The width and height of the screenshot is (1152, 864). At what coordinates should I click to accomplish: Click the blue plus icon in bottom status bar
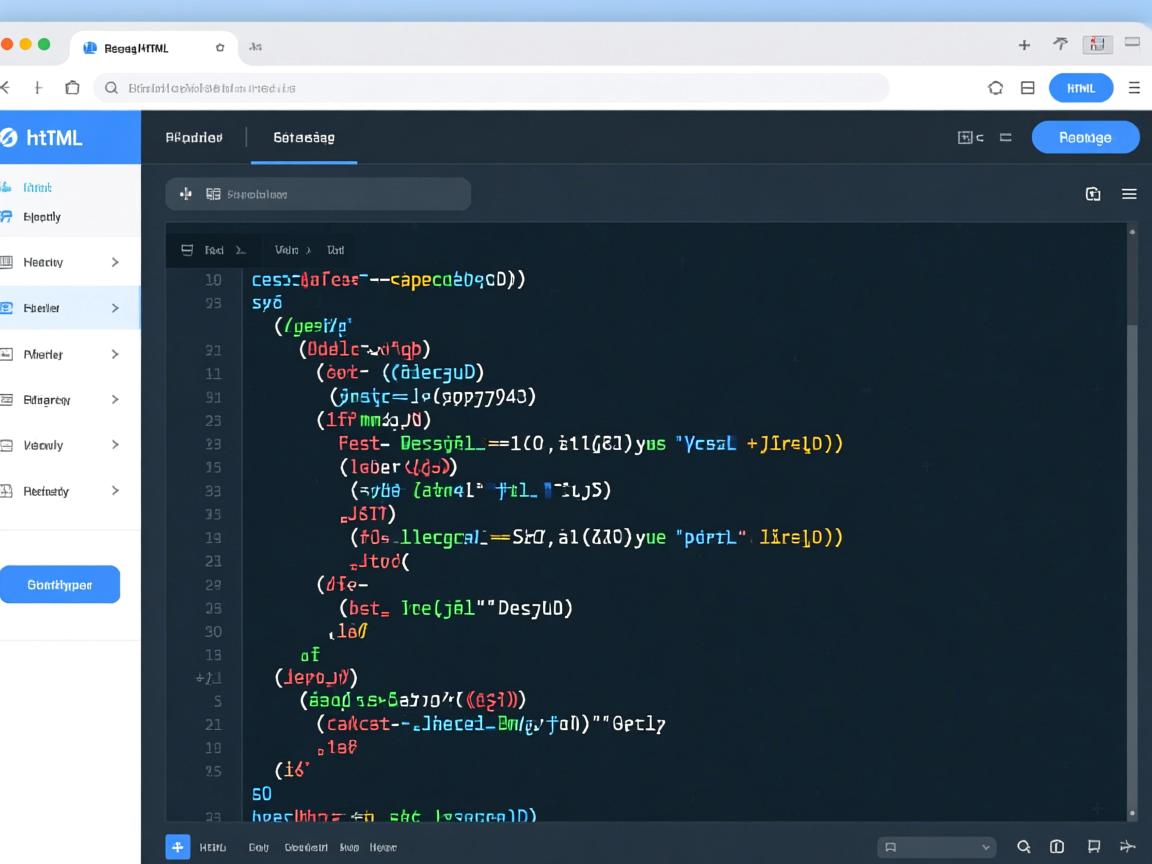coord(177,847)
